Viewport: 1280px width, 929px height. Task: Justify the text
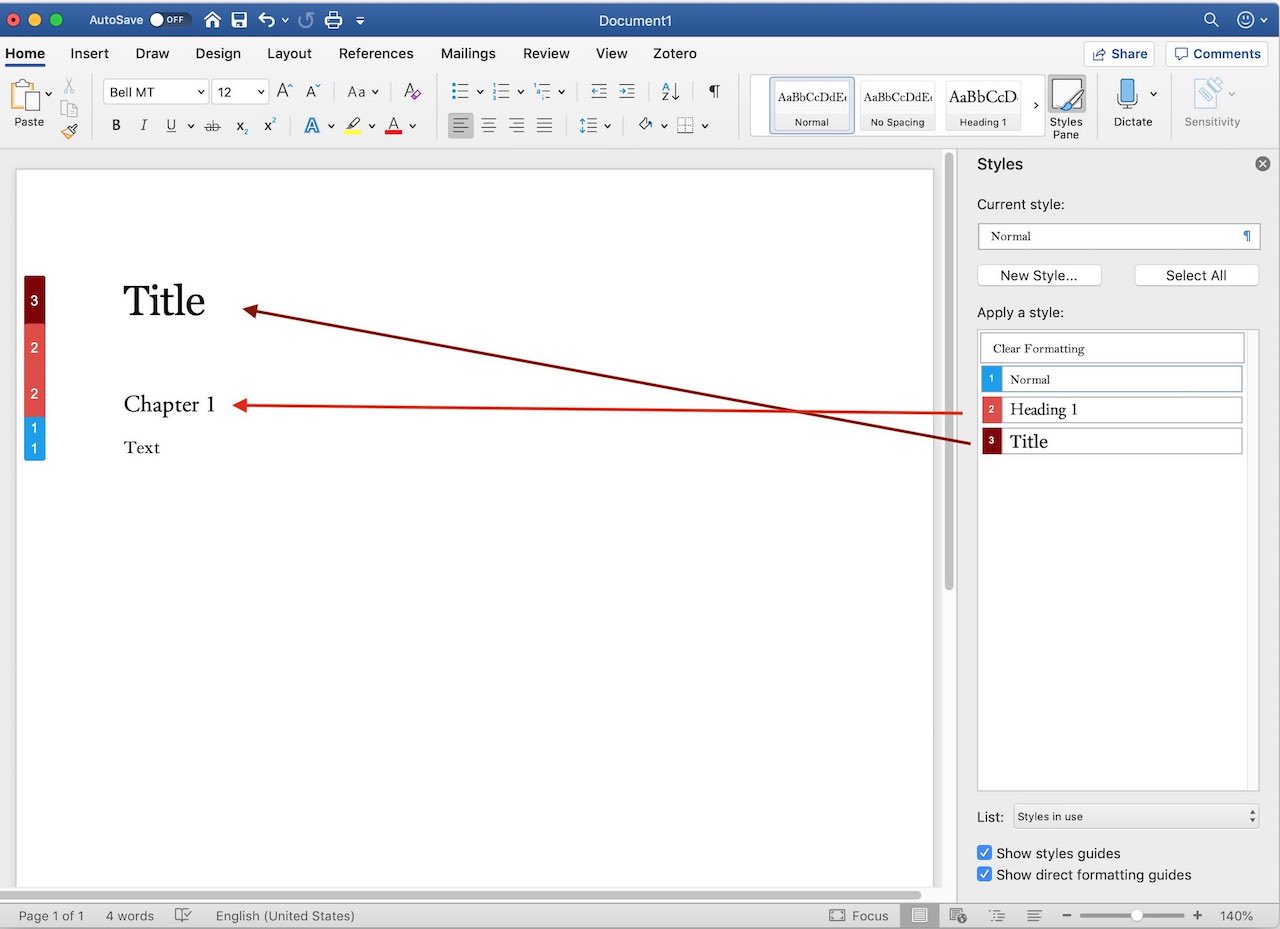coord(545,125)
